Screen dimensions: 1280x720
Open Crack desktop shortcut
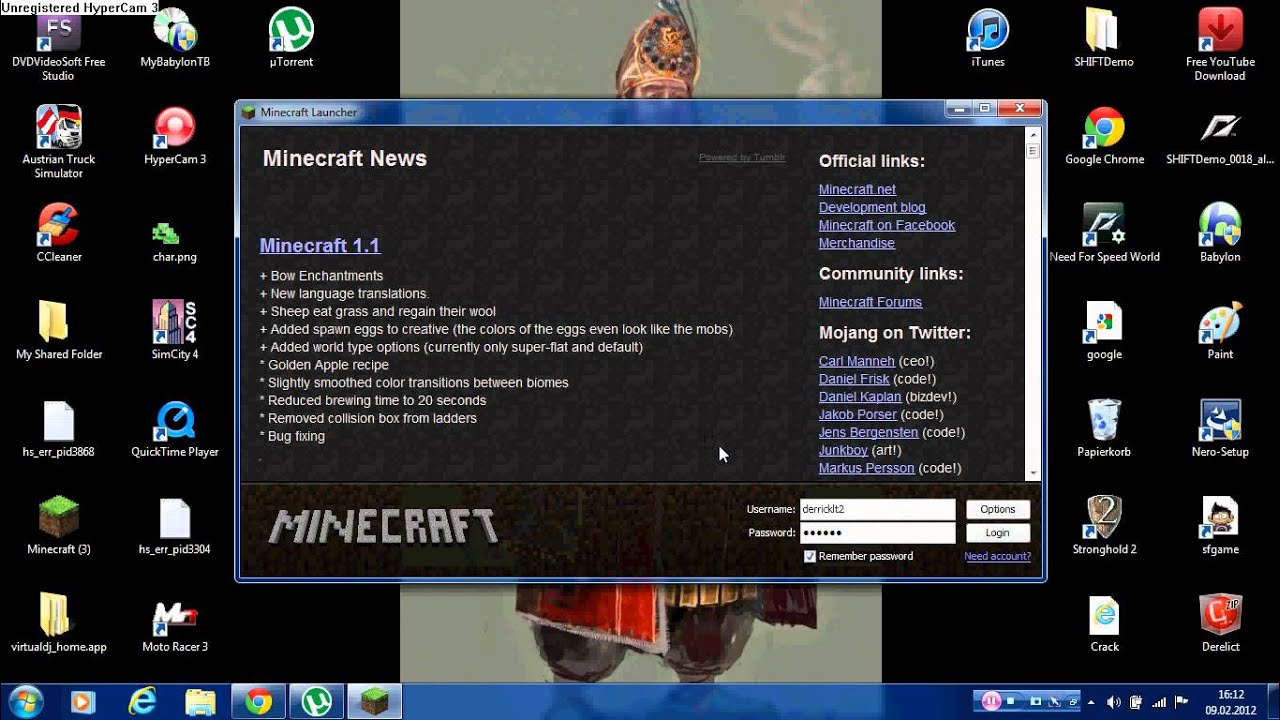(1104, 623)
